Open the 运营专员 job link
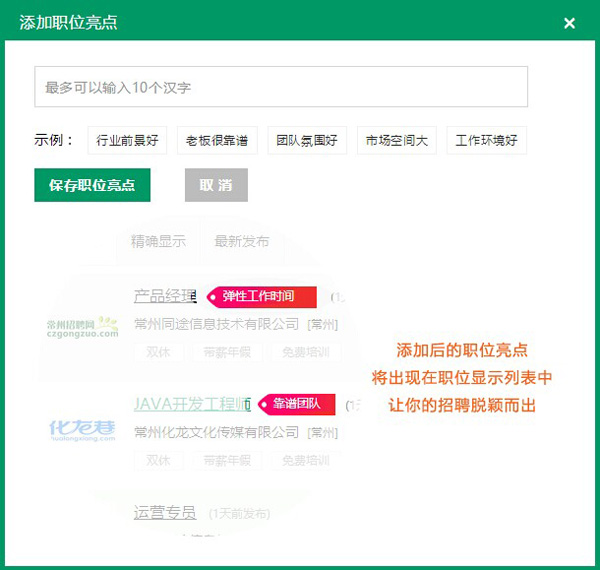Viewport: 600px width, 570px height. (165, 513)
